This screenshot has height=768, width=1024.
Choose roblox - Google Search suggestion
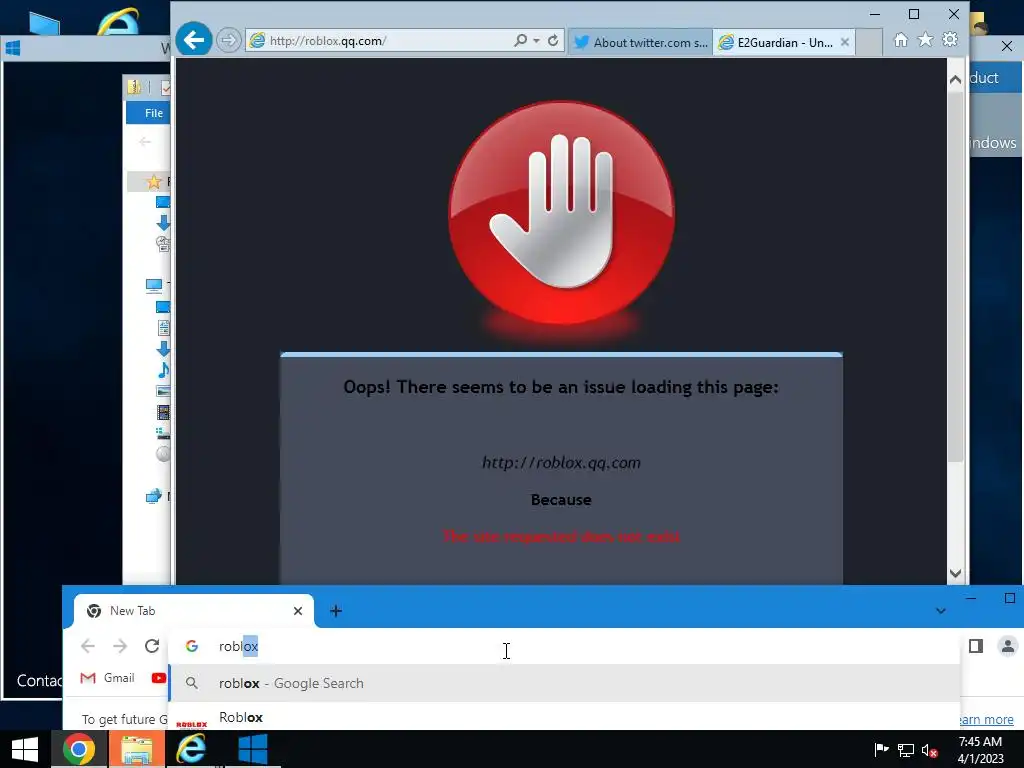[565, 683]
